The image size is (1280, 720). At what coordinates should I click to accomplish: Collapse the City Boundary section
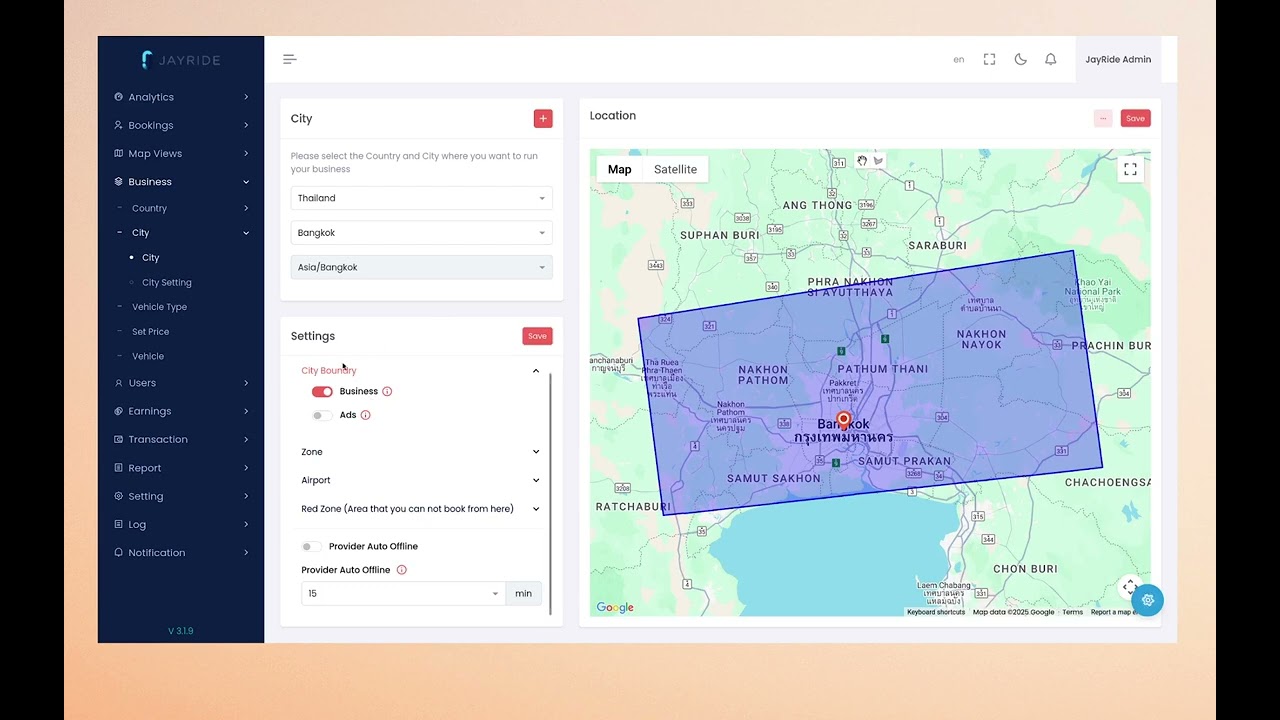pos(420,370)
